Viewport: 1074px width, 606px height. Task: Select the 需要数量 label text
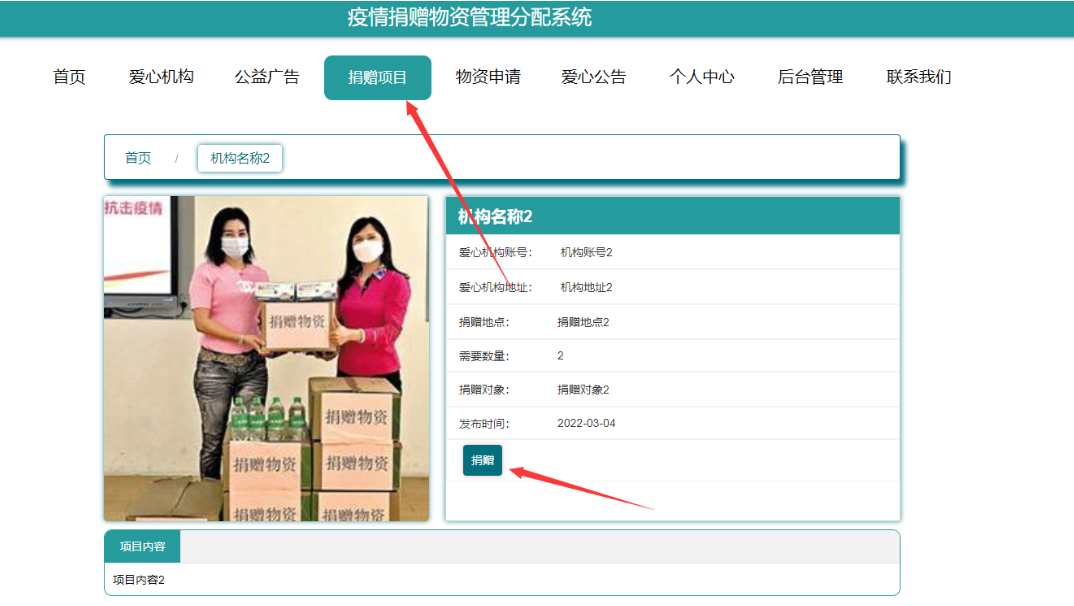[484, 356]
